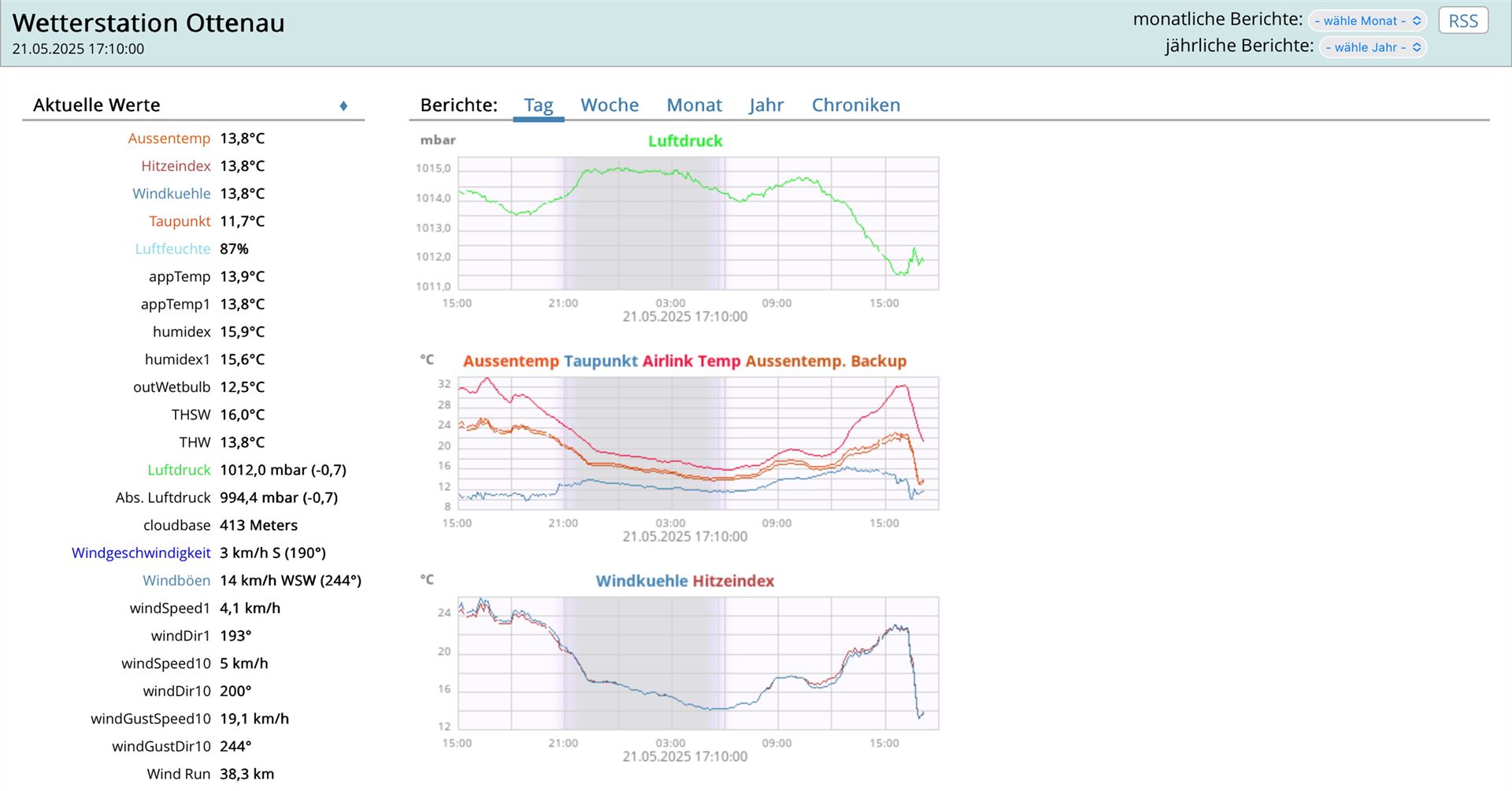Go to the Chroniken tab
Image resolution: width=1512 pixels, height=791 pixels.
(x=855, y=105)
